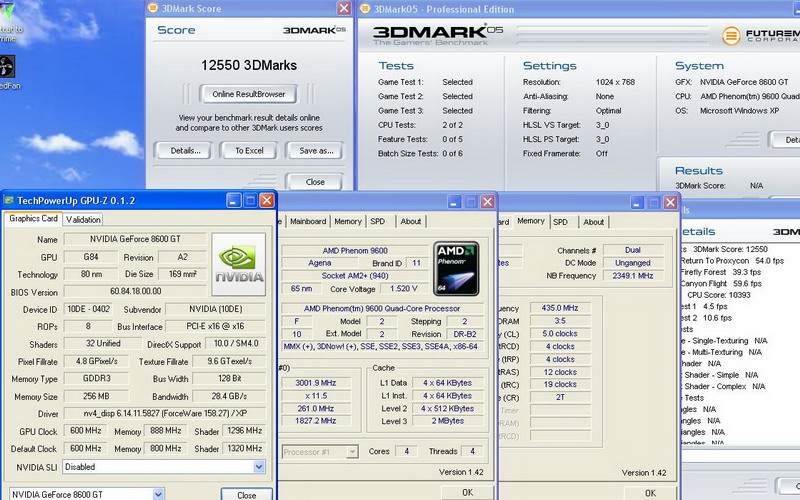The image size is (800, 500).
Task: Select the Memory tab in the CPU-Z memory window
Action: click(531, 221)
